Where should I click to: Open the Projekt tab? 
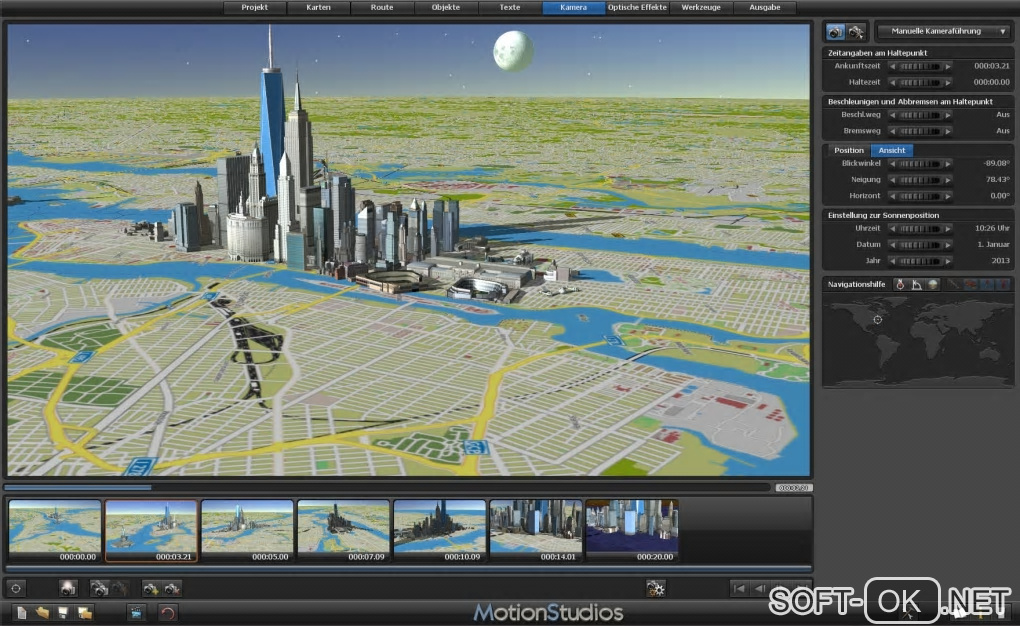[254, 7]
